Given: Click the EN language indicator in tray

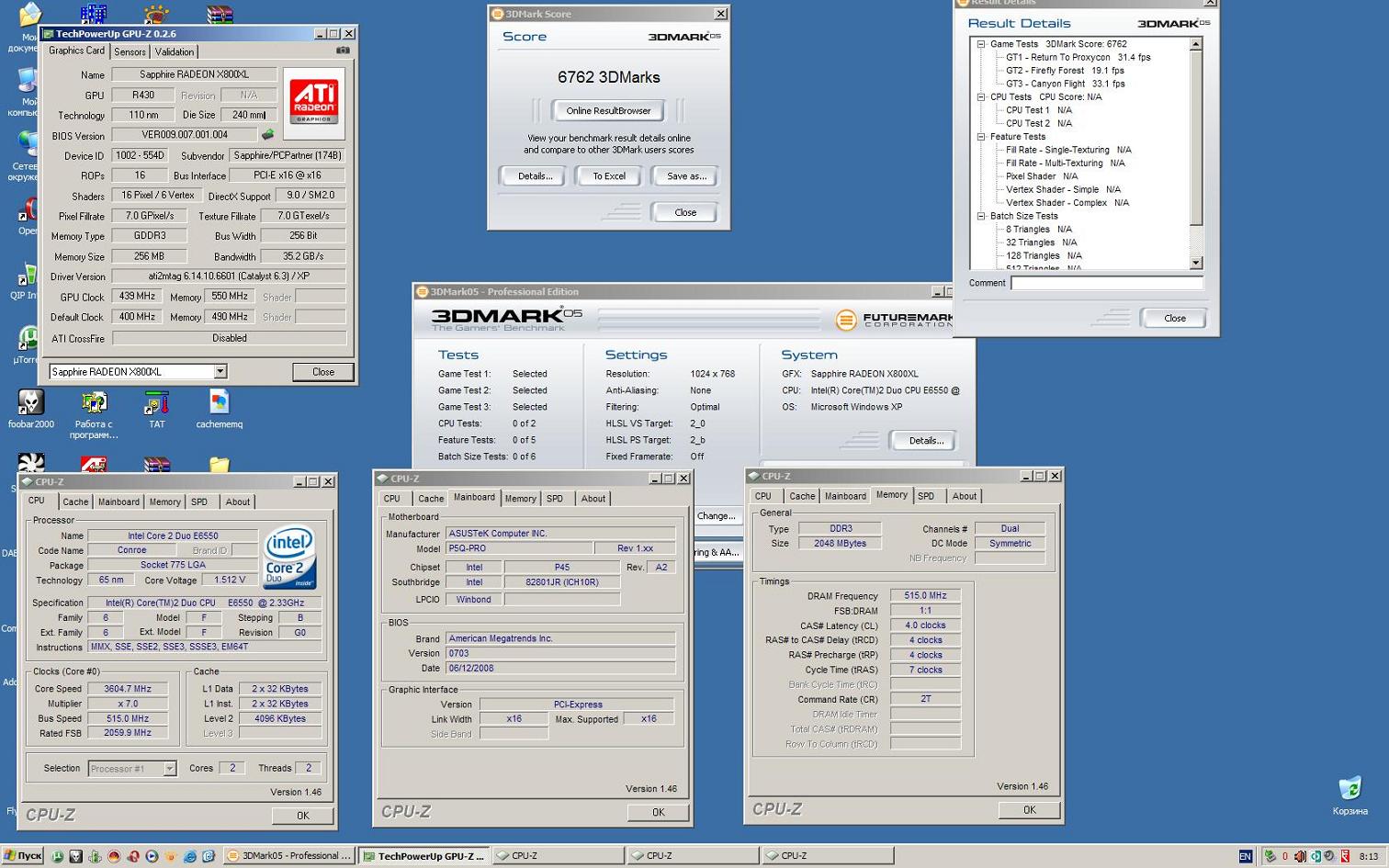Looking at the screenshot, I should click(x=1245, y=856).
